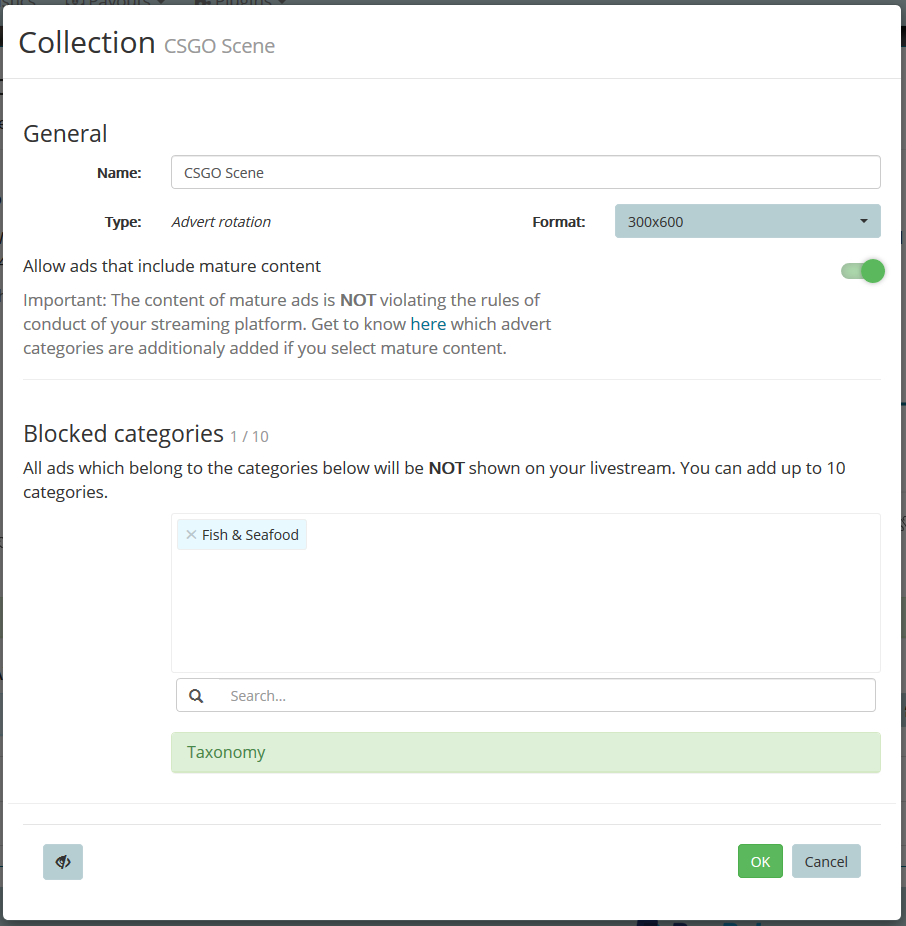
Task: Expand the Taxonomy section
Action: coord(525,752)
